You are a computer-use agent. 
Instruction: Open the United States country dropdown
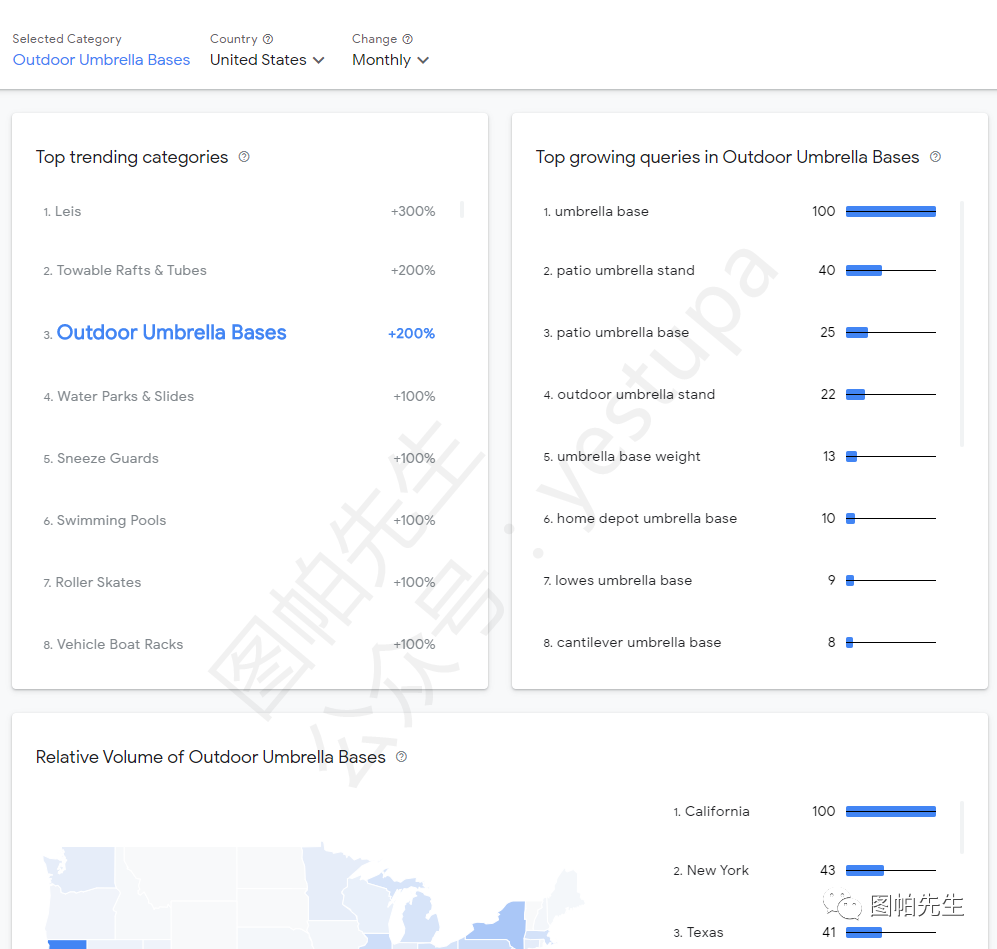click(x=267, y=60)
